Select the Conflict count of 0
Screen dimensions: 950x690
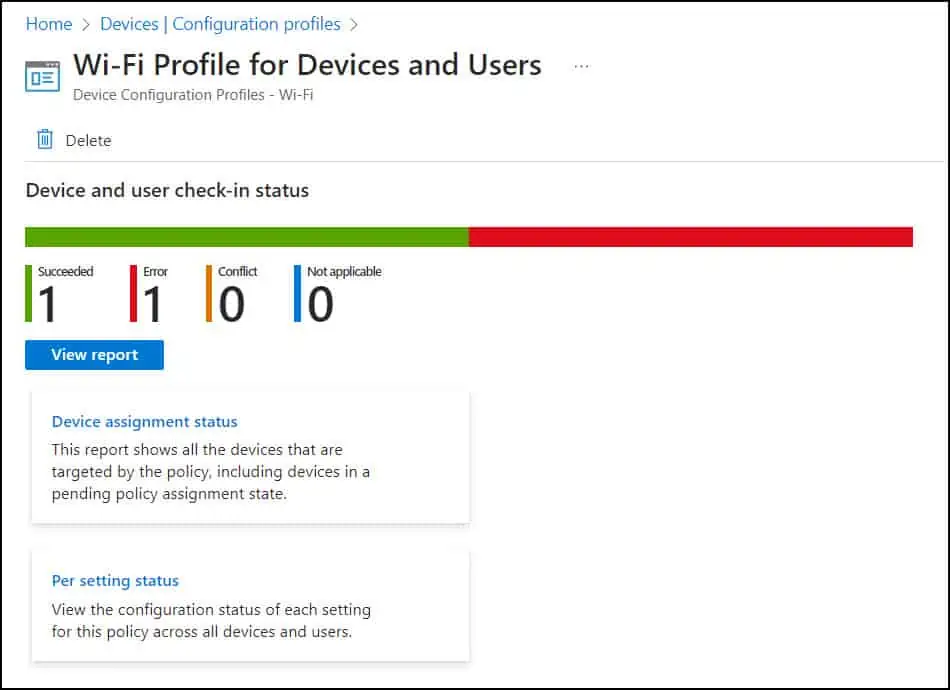[231, 304]
